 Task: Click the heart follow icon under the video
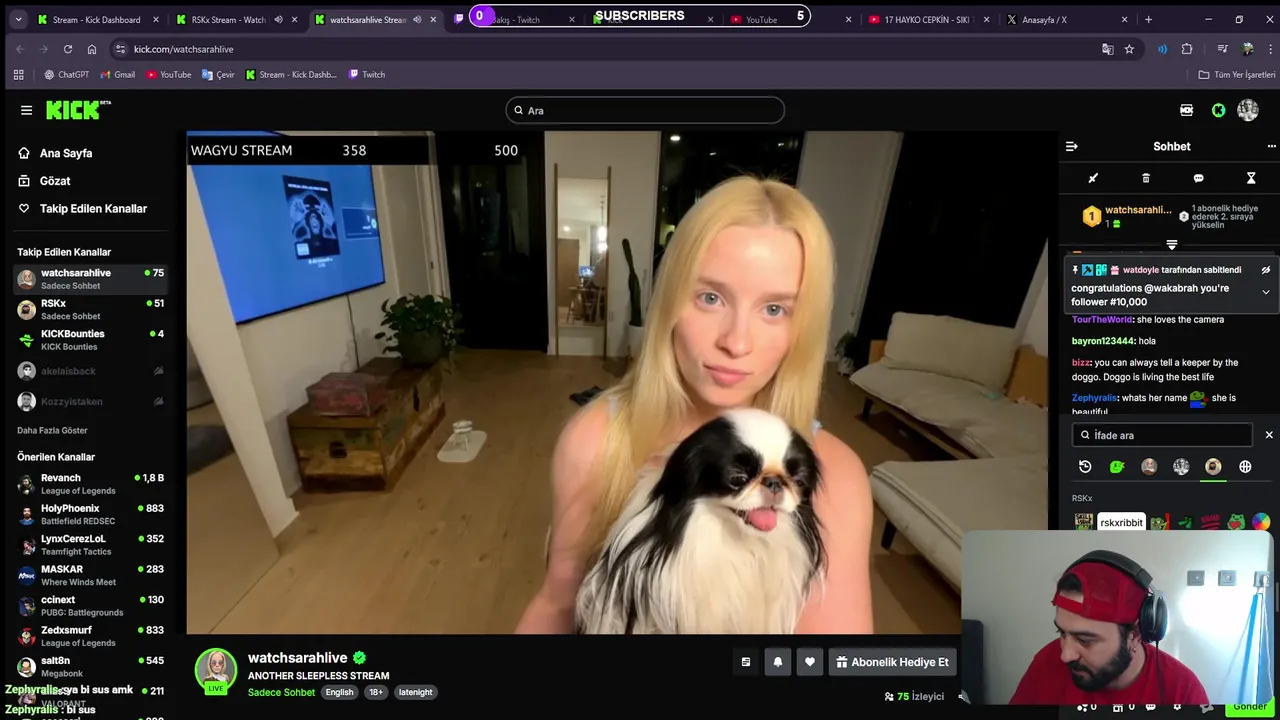pyautogui.click(x=810, y=662)
